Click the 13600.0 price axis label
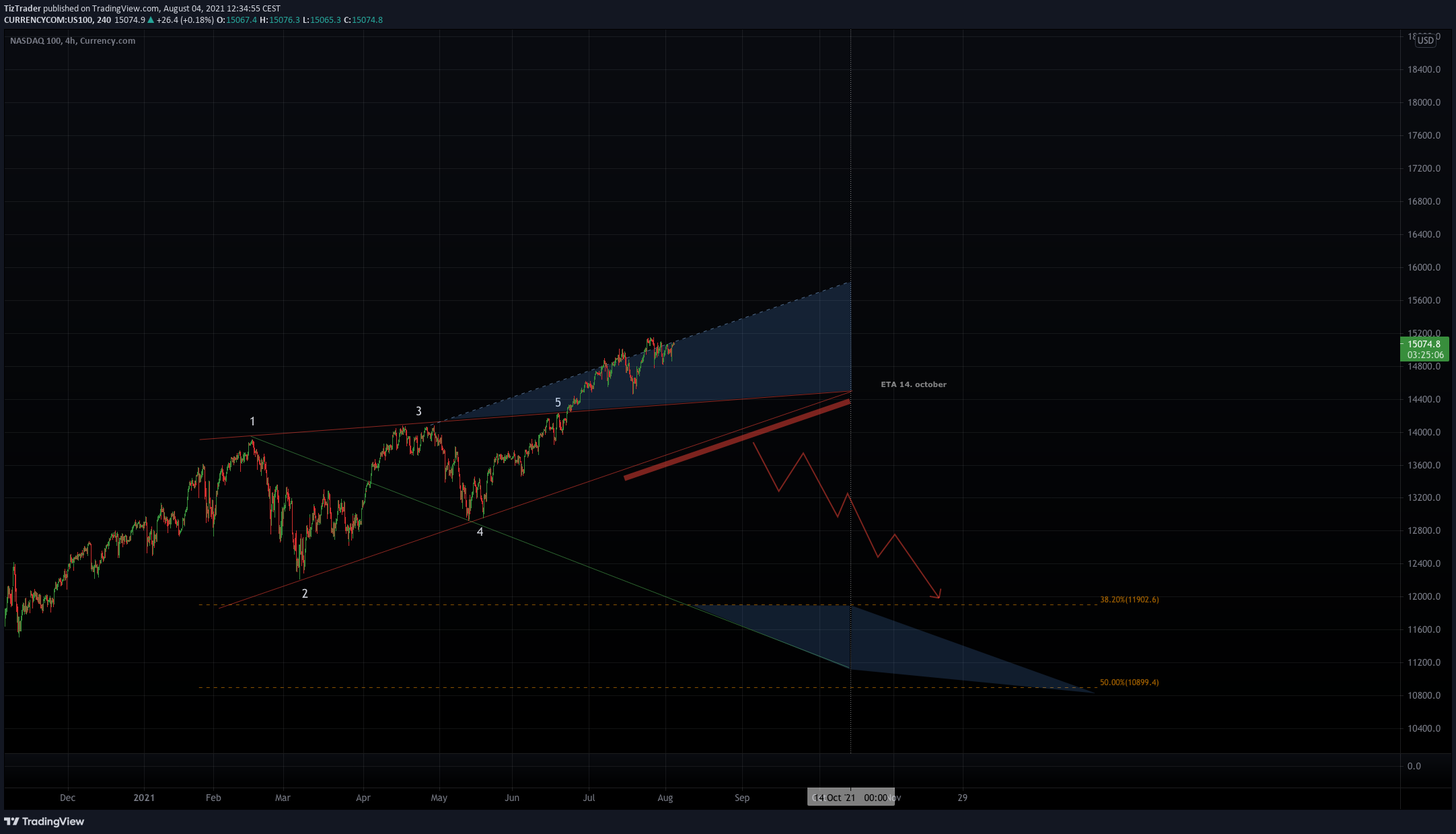 pyautogui.click(x=1424, y=465)
